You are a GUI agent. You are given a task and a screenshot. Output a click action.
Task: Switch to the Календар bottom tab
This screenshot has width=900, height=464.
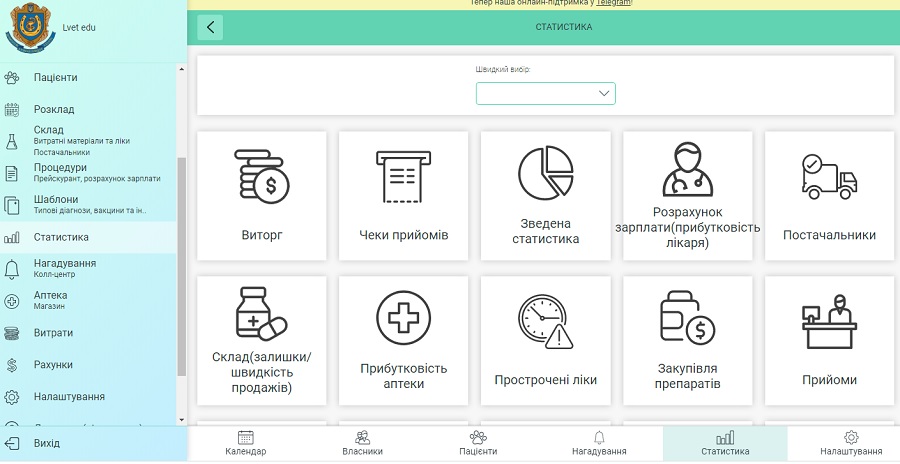[246, 443]
